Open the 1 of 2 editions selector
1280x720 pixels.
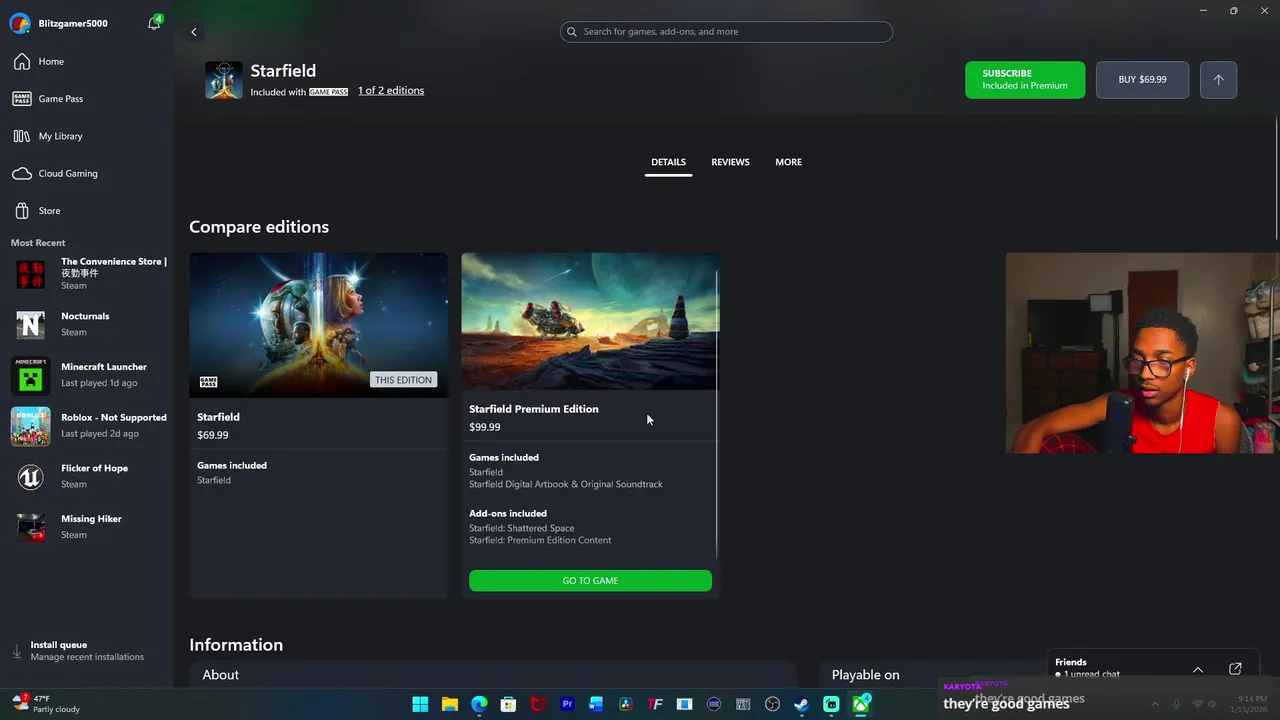(391, 91)
